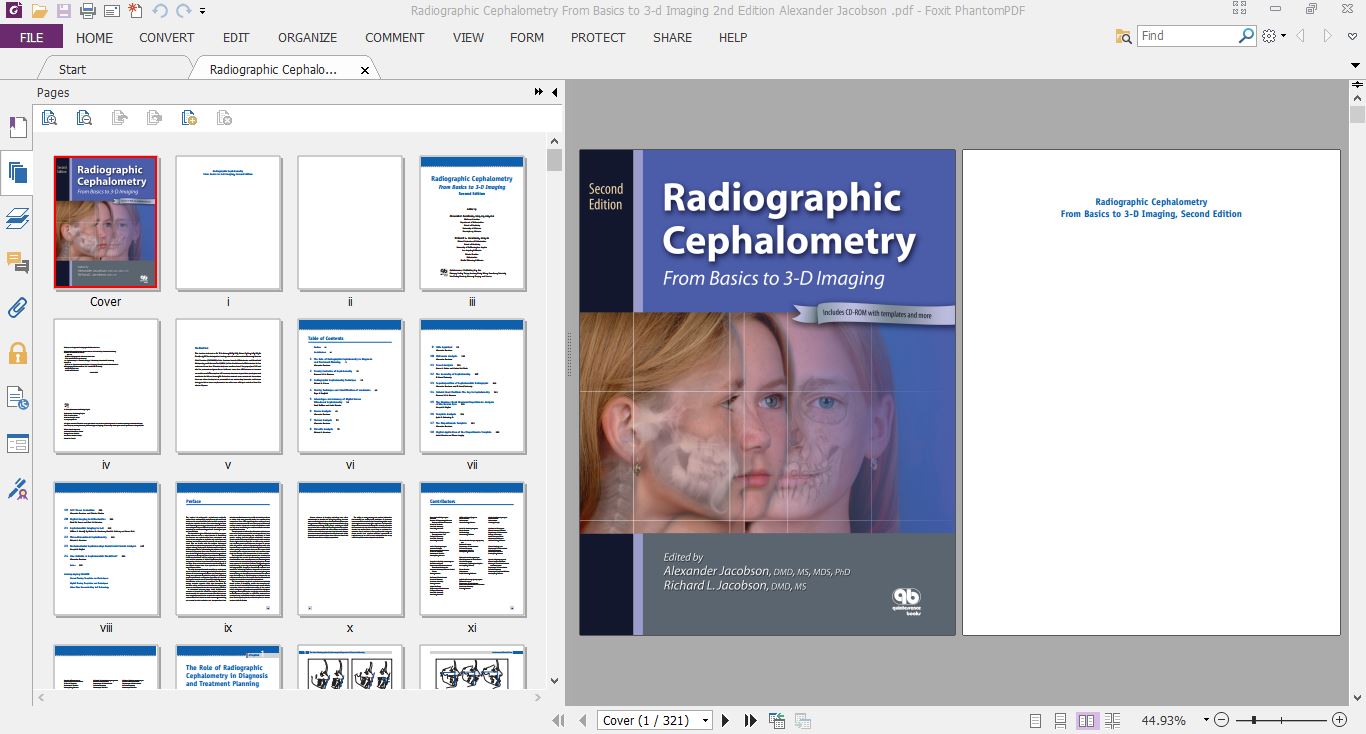Open the Digital Signatures panel icon
Image resolution: width=1366 pixels, height=734 pixels.
click(x=17, y=489)
